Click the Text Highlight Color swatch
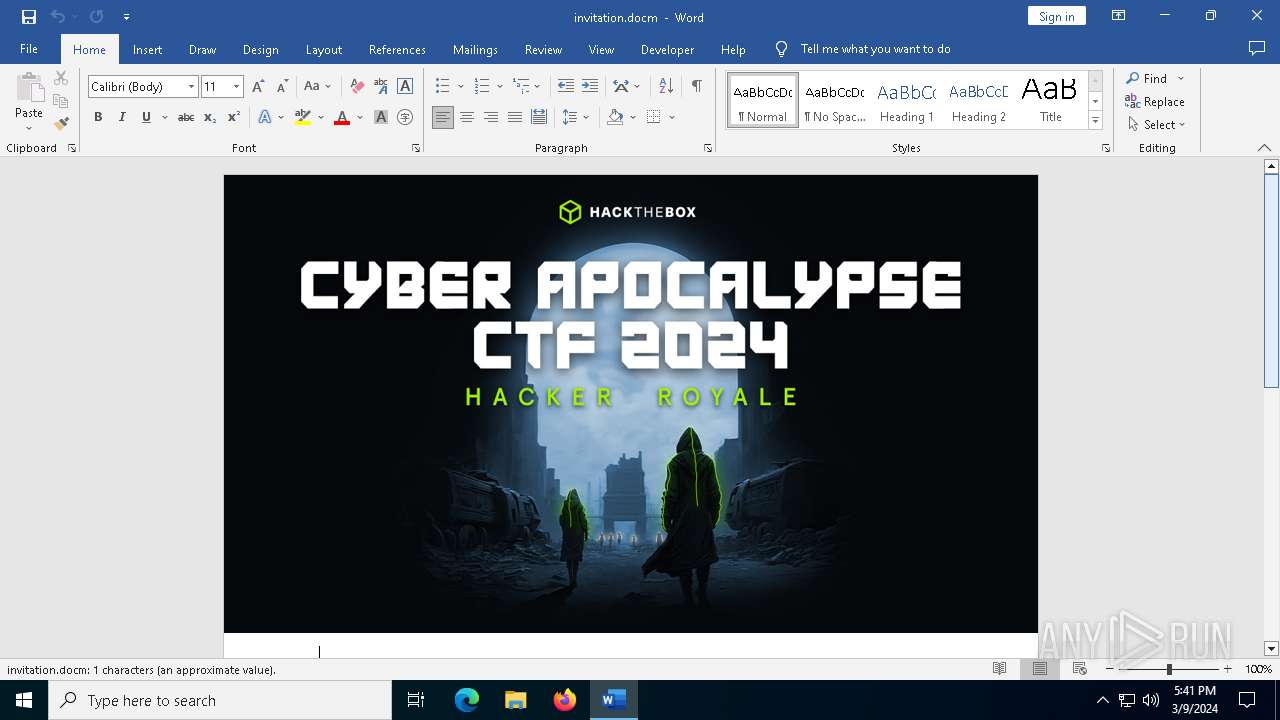The width and height of the screenshot is (1280, 720). pos(303,117)
